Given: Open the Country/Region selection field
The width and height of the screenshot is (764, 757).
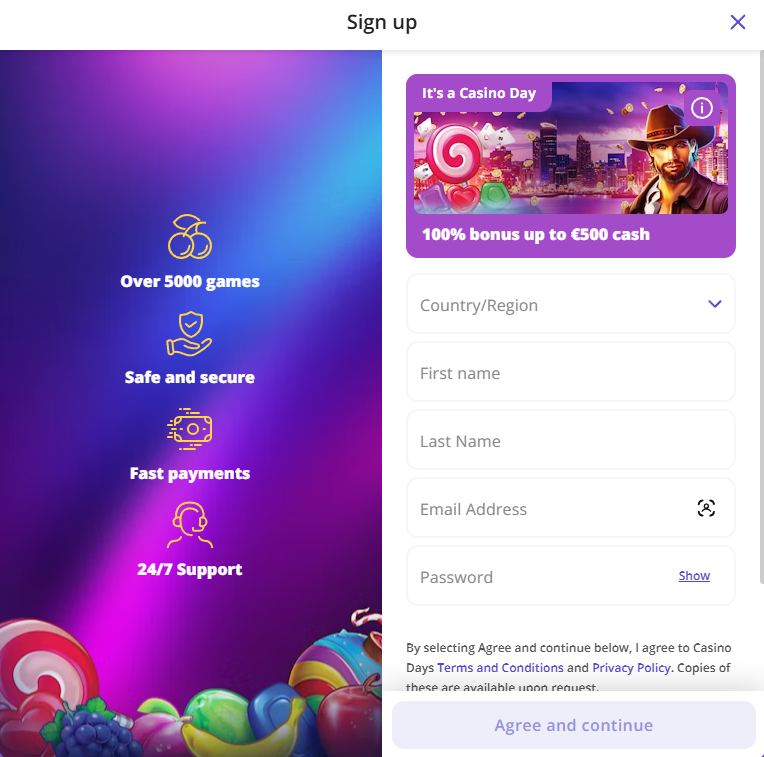Looking at the screenshot, I should click(571, 303).
